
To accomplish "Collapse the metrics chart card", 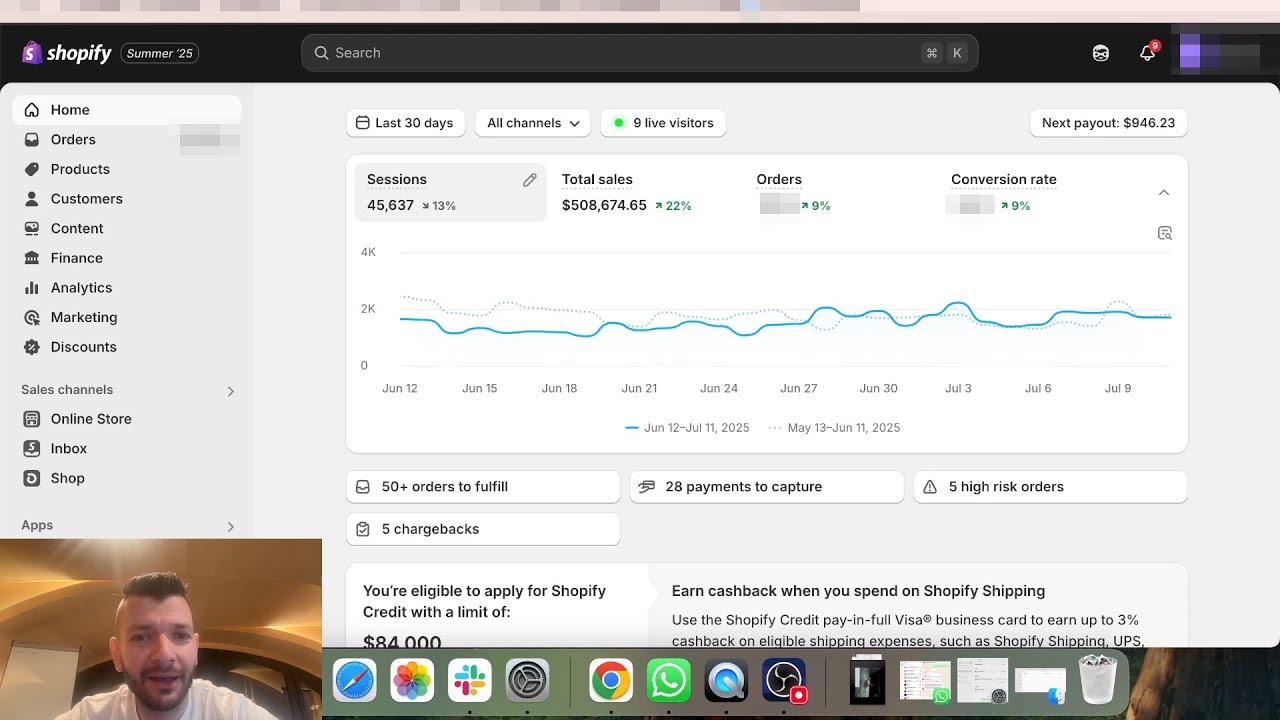I will (1164, 192).
